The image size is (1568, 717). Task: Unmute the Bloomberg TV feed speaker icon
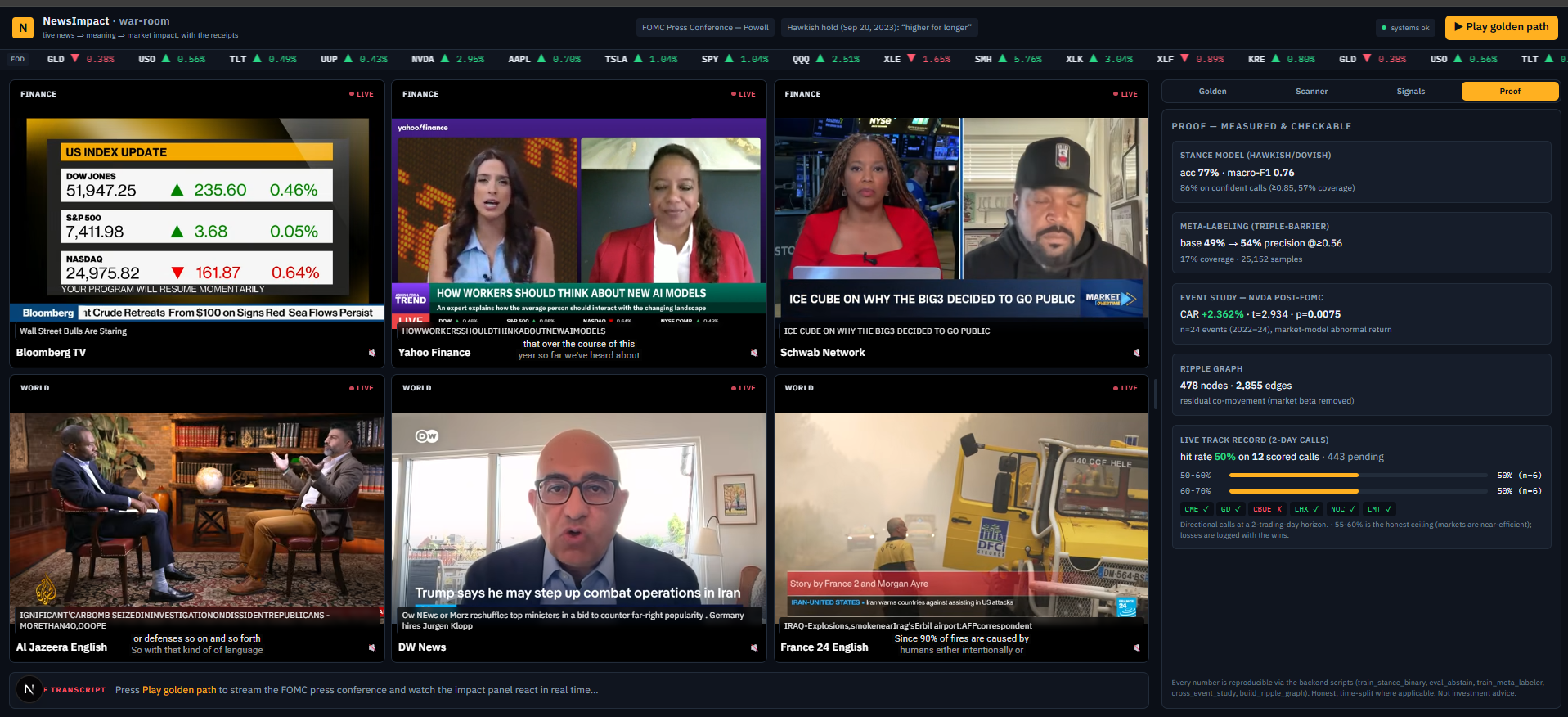click(372, 353)
